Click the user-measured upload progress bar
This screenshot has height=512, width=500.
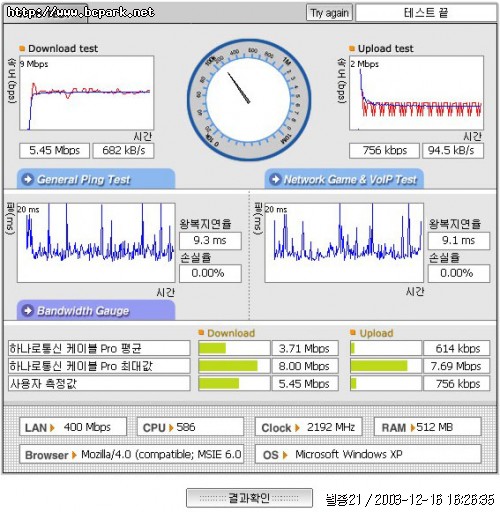386,384
